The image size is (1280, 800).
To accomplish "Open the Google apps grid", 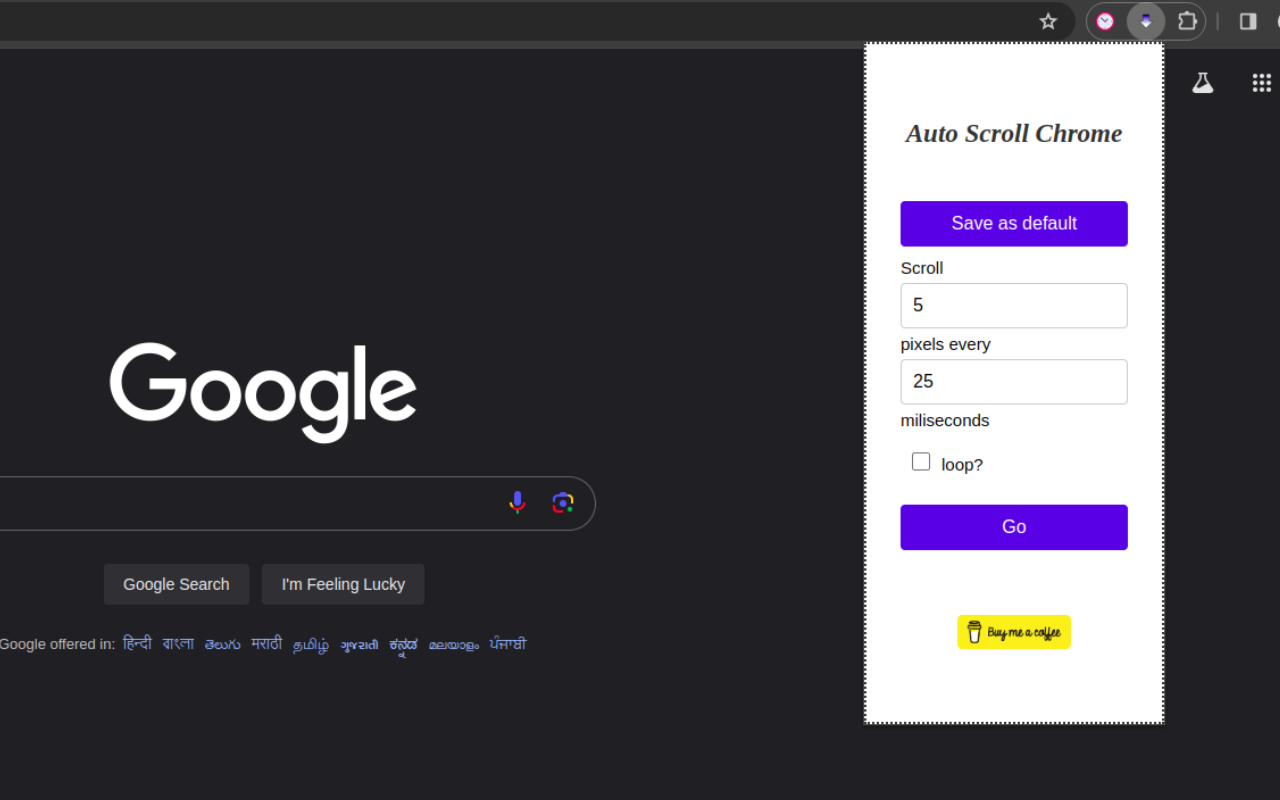I will coord(1262,83).
